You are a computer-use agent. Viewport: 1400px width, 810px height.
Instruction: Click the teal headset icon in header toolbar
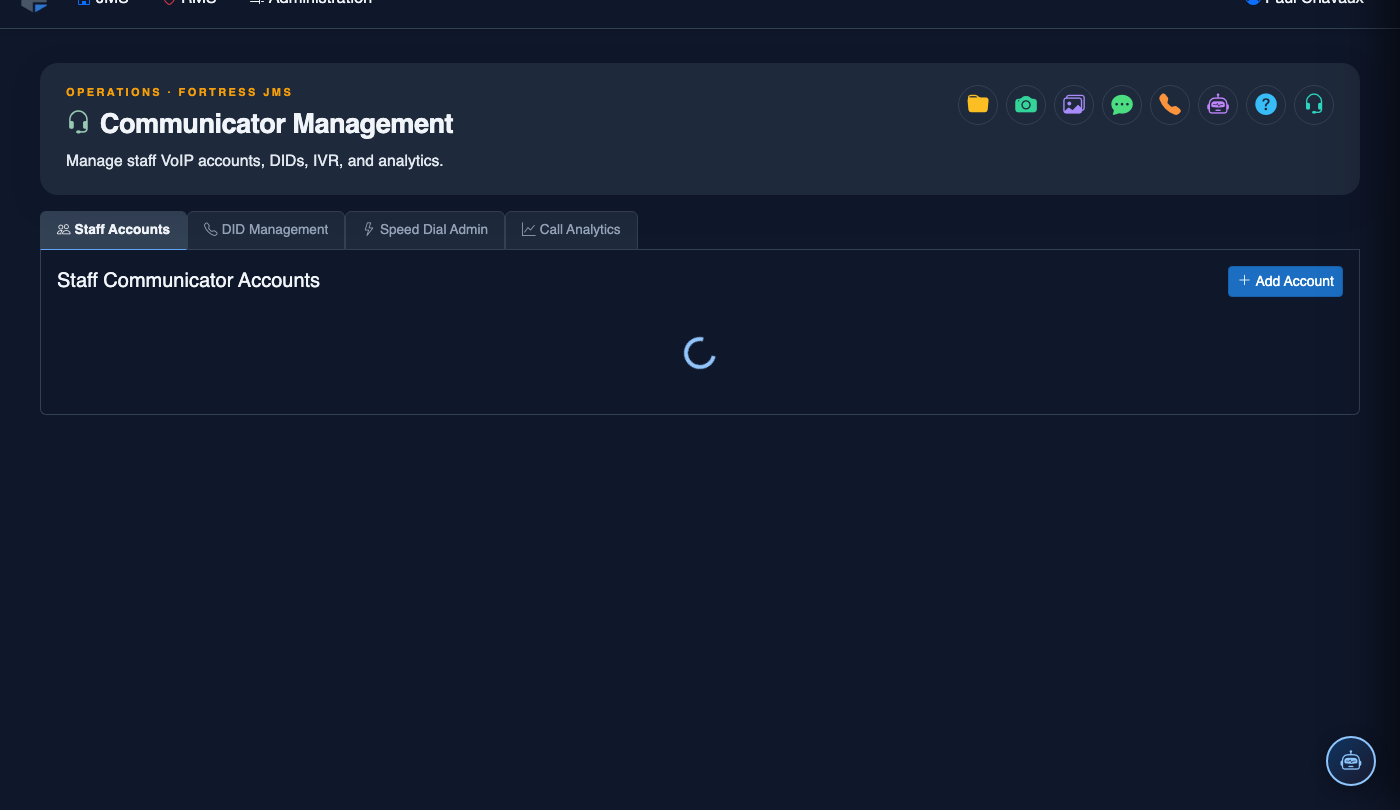point(1314,104)
